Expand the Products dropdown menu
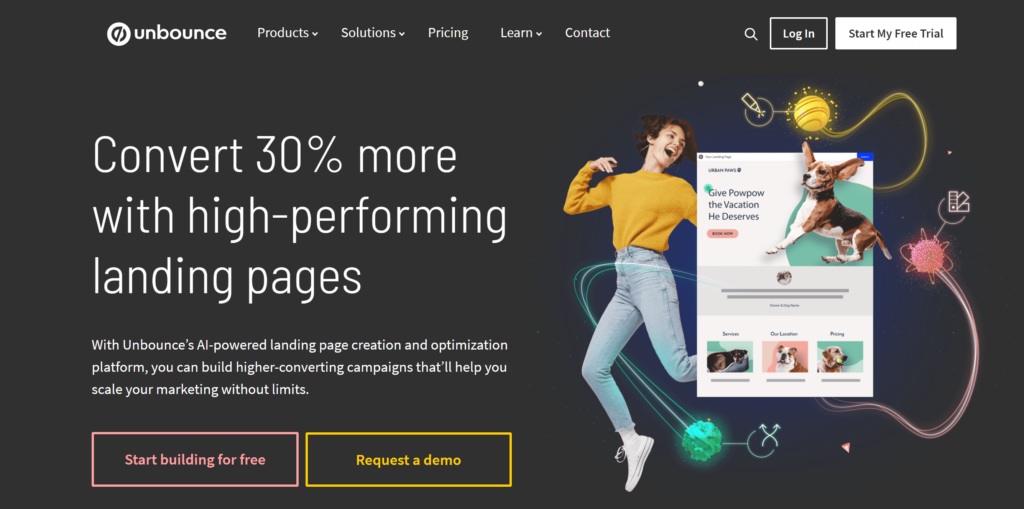This screenshot has height=509, width=1024. click(287, 33)
